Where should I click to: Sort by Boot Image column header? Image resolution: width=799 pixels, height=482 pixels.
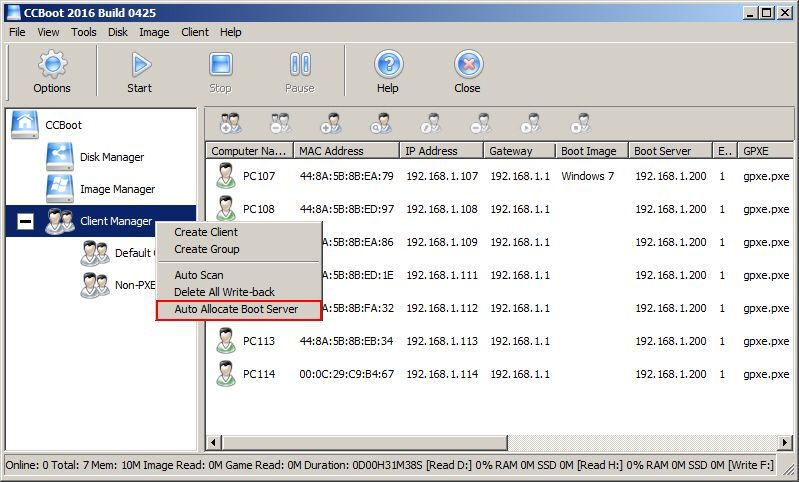point(592,151)
